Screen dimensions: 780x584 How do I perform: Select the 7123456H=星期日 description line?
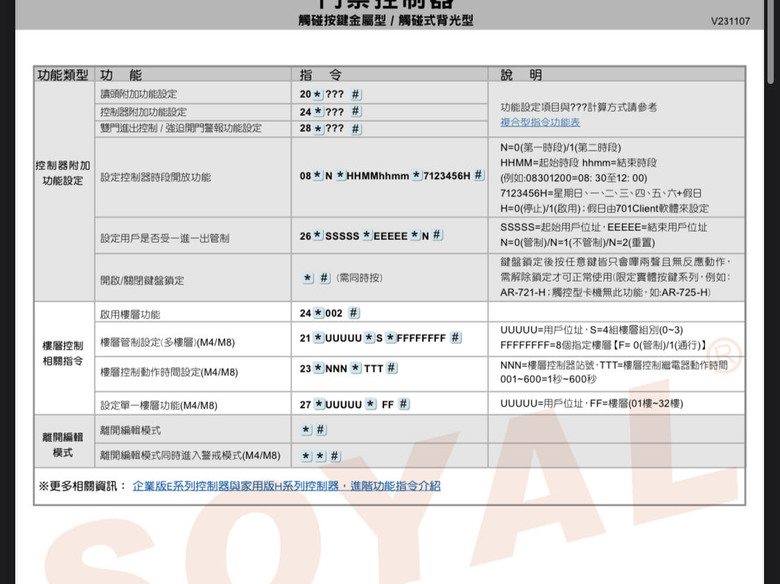tap(601, 193)
